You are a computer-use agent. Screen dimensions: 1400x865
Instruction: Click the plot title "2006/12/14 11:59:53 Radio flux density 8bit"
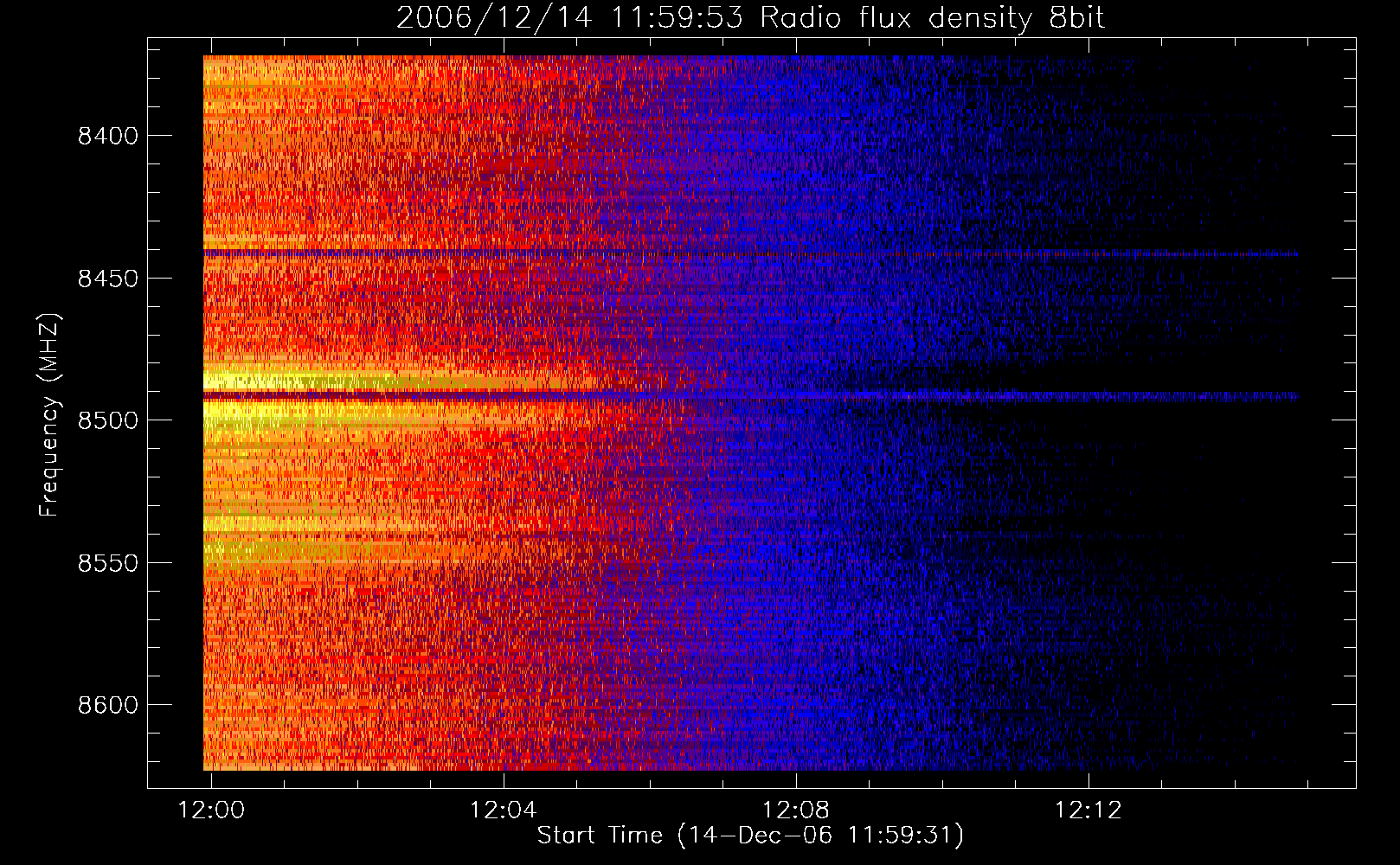pyautogui.click(x=750, y=18)
